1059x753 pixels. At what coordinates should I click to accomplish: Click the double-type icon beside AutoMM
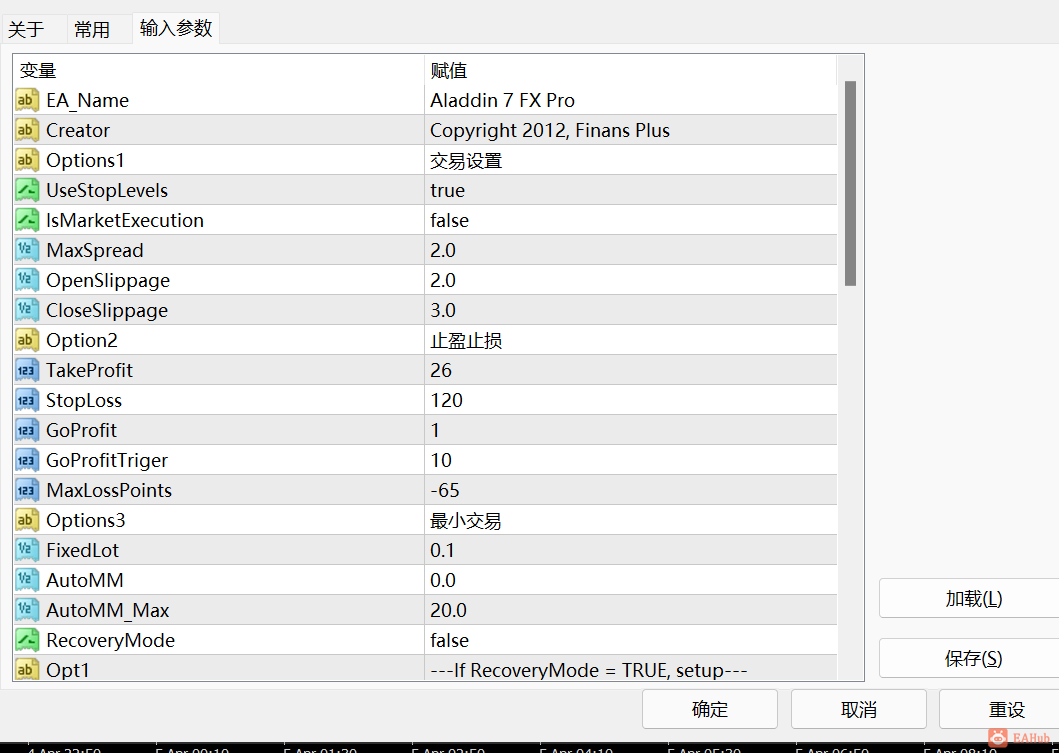(27, 580)
